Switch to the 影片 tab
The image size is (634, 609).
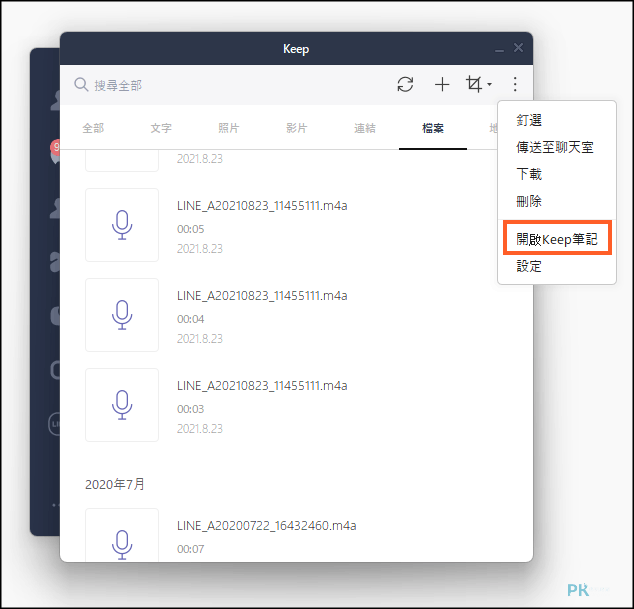297,128
